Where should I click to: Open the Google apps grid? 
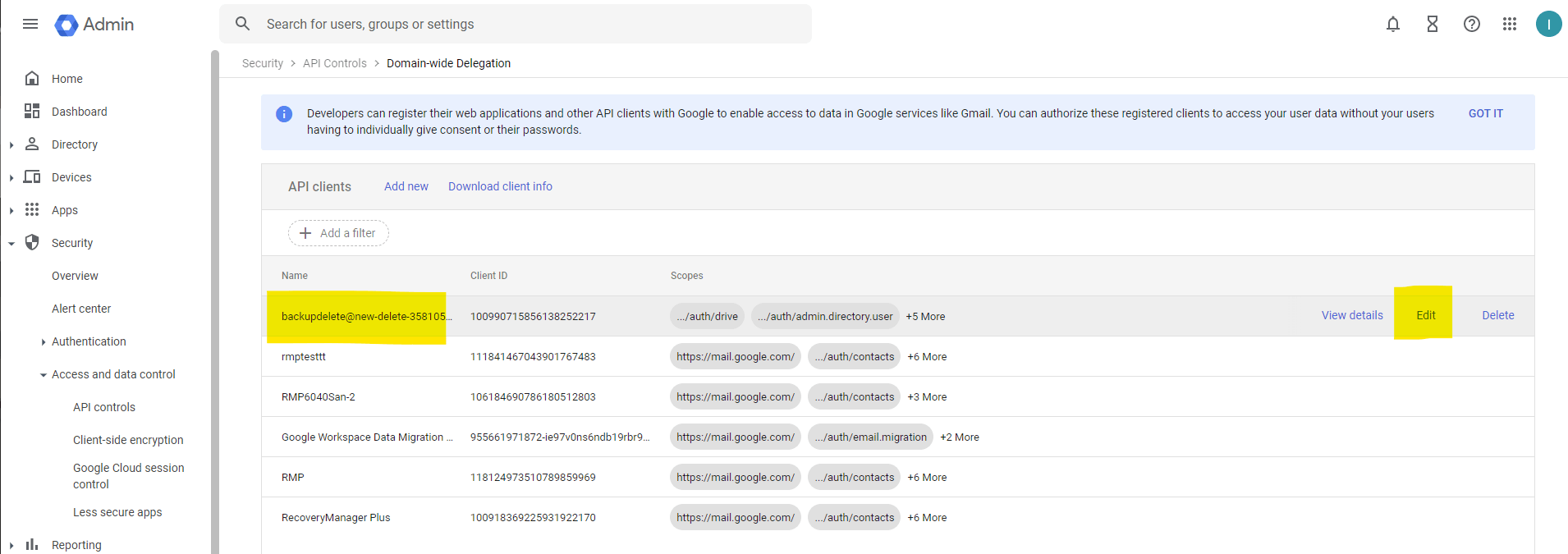(x=1510, y=24)
